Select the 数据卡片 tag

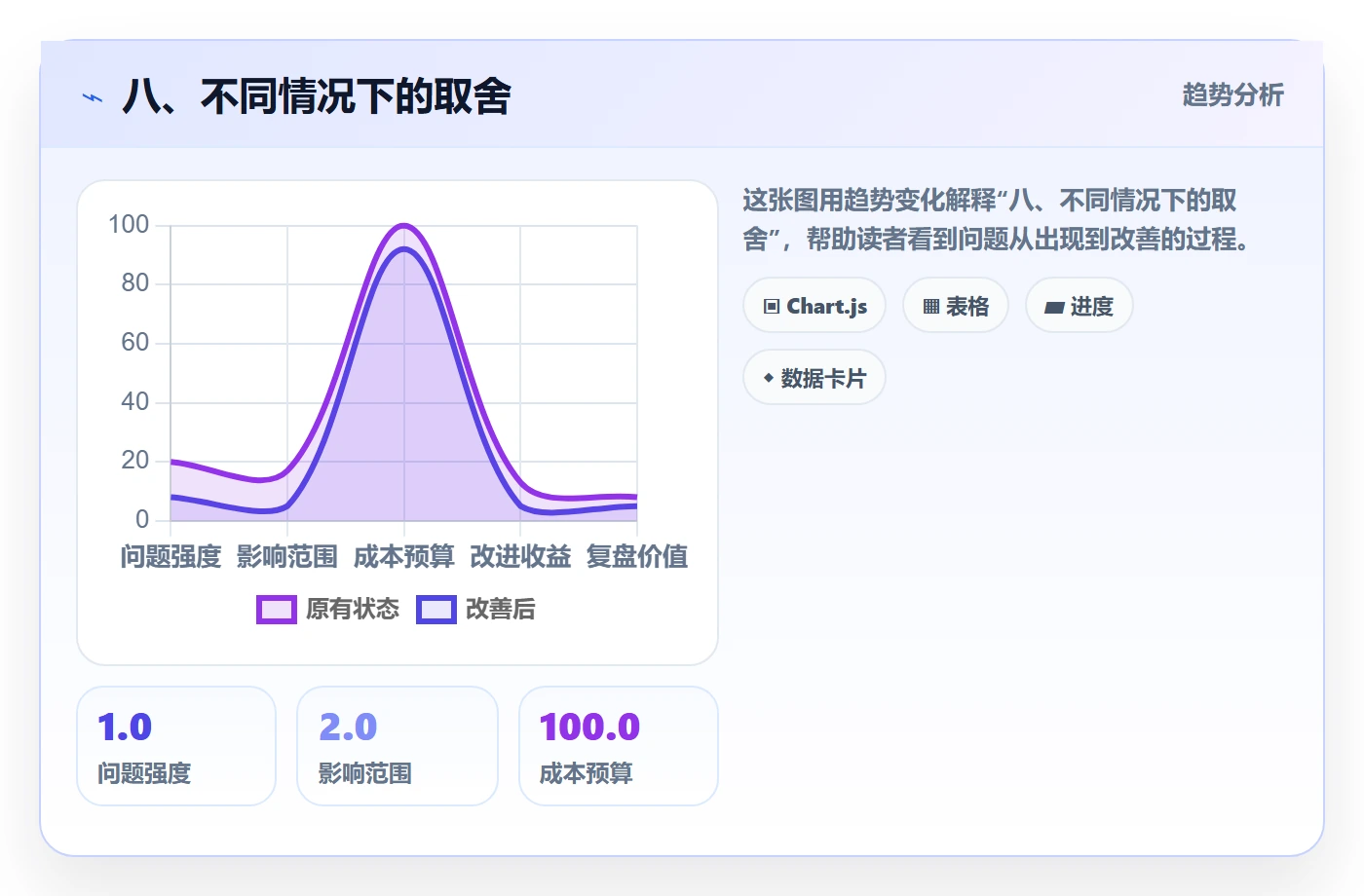(815, 378)
